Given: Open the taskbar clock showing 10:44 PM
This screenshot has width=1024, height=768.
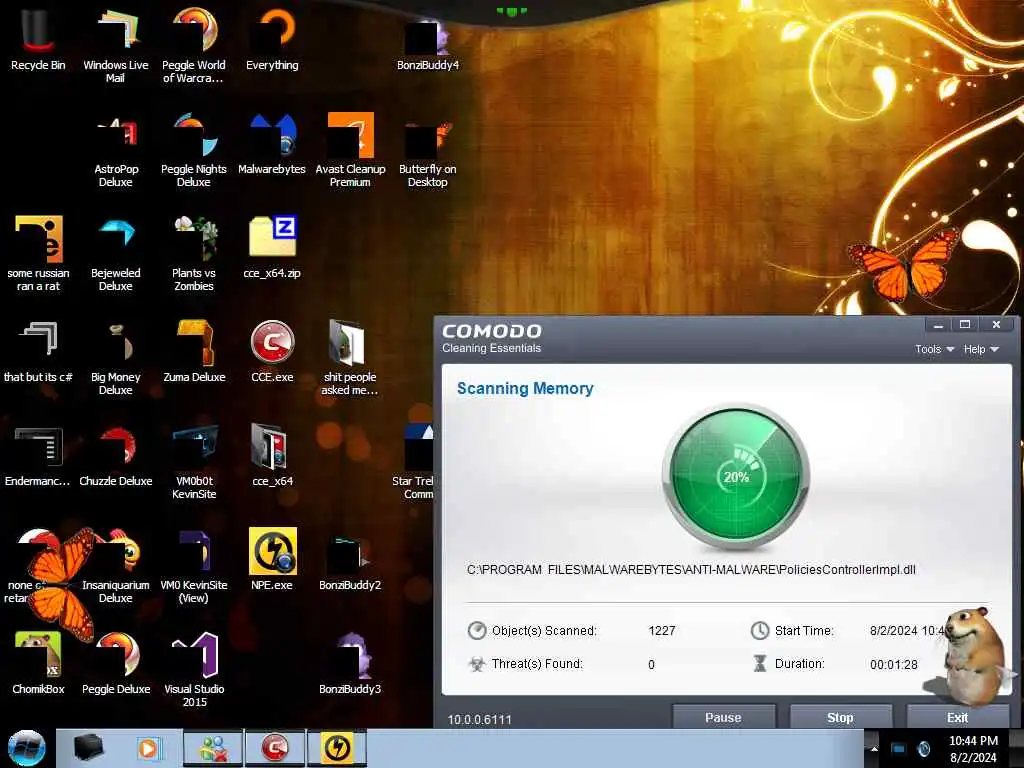Looking at the screenshot, I should 973,749.
